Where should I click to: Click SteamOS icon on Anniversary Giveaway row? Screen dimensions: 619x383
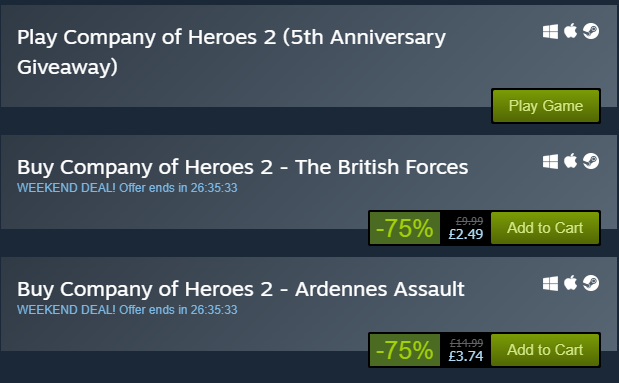pos(591,31)
